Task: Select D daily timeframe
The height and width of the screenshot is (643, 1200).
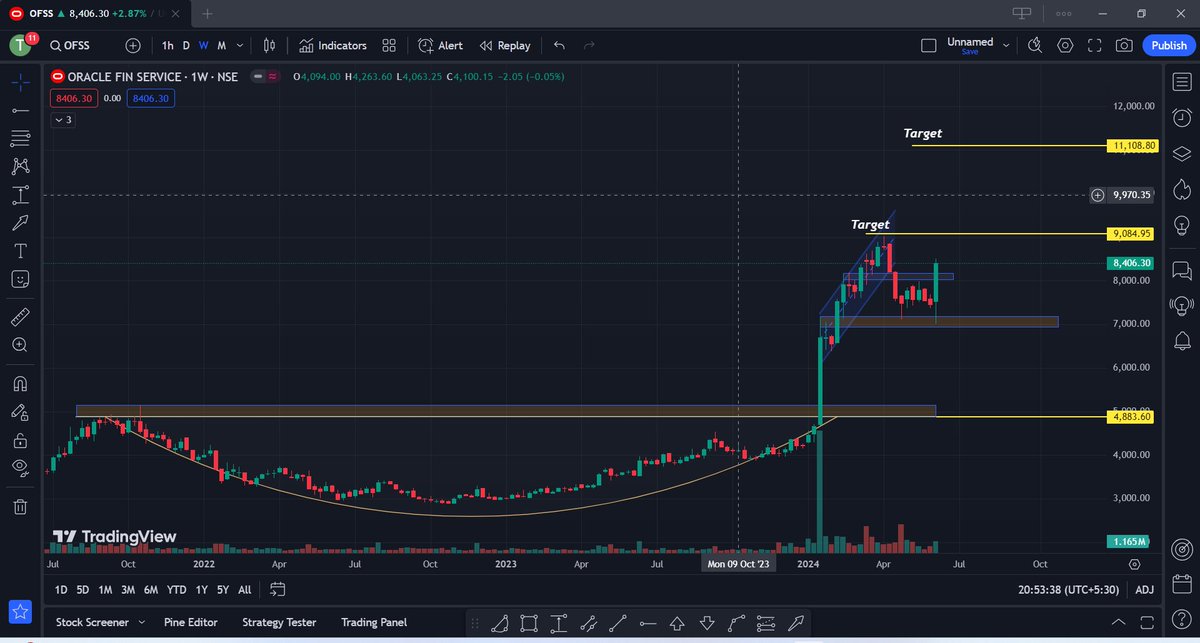Action: [186, 45]
